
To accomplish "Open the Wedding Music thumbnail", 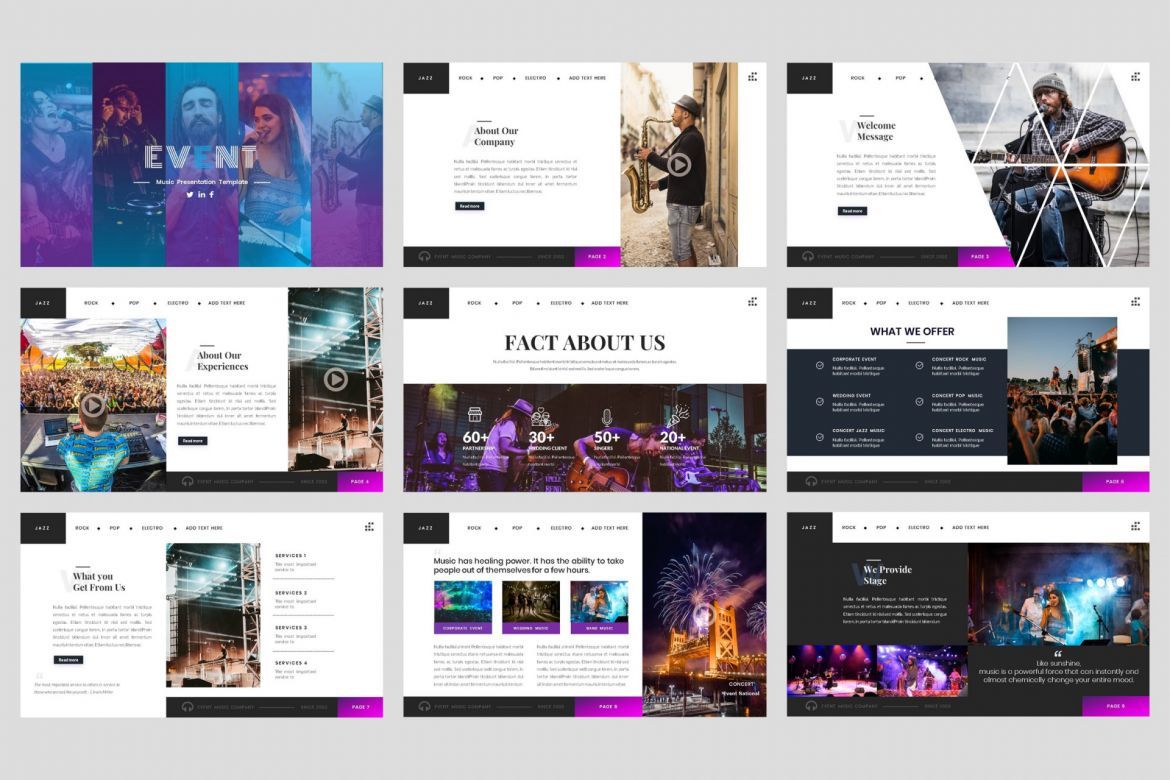I will tap(531, 607).
